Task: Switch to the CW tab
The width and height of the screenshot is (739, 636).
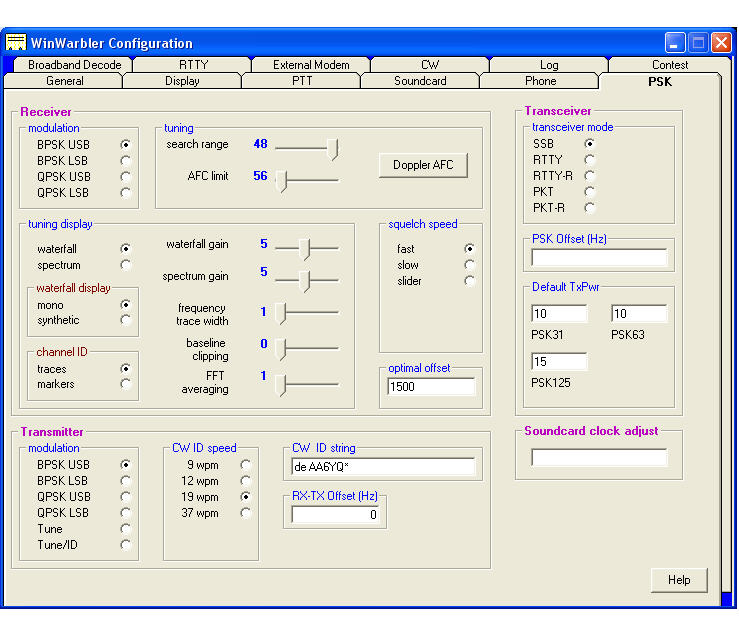Action: (x=430, y=65)
